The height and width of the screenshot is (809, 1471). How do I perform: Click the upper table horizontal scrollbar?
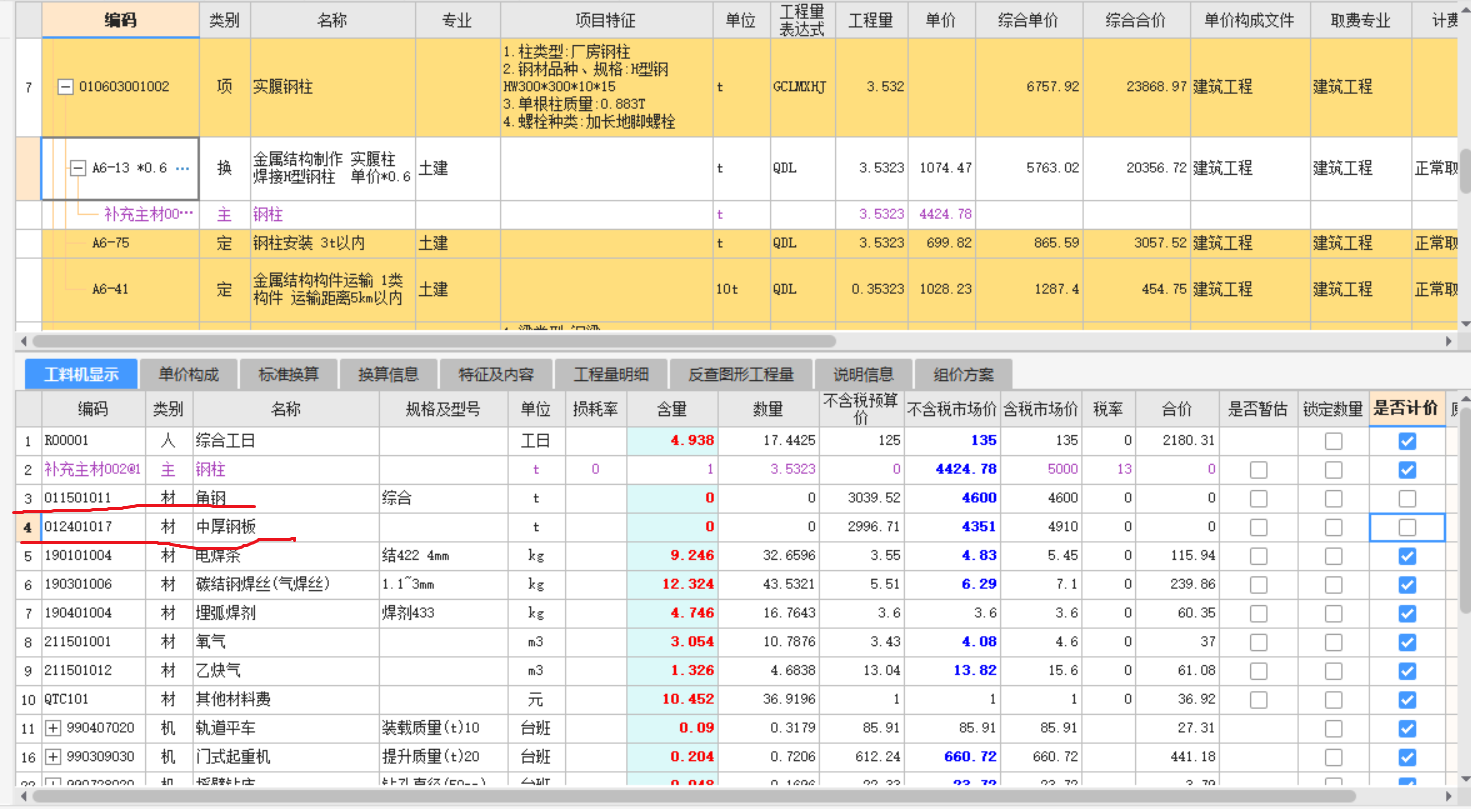[x=435, y=341]
